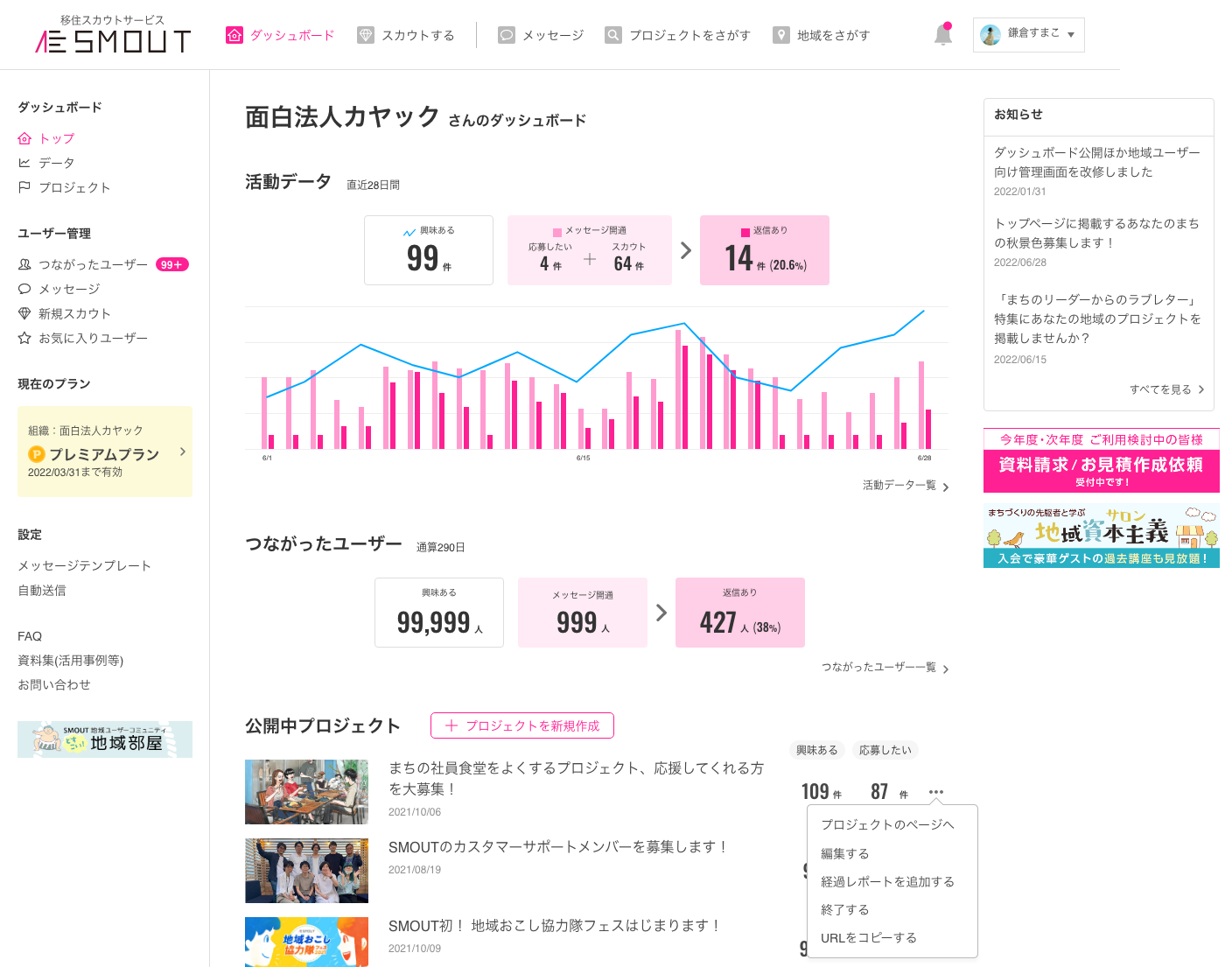1232x967 pixels.
Task: Click the three-dot more icon for first project
Action: [936, 792]
